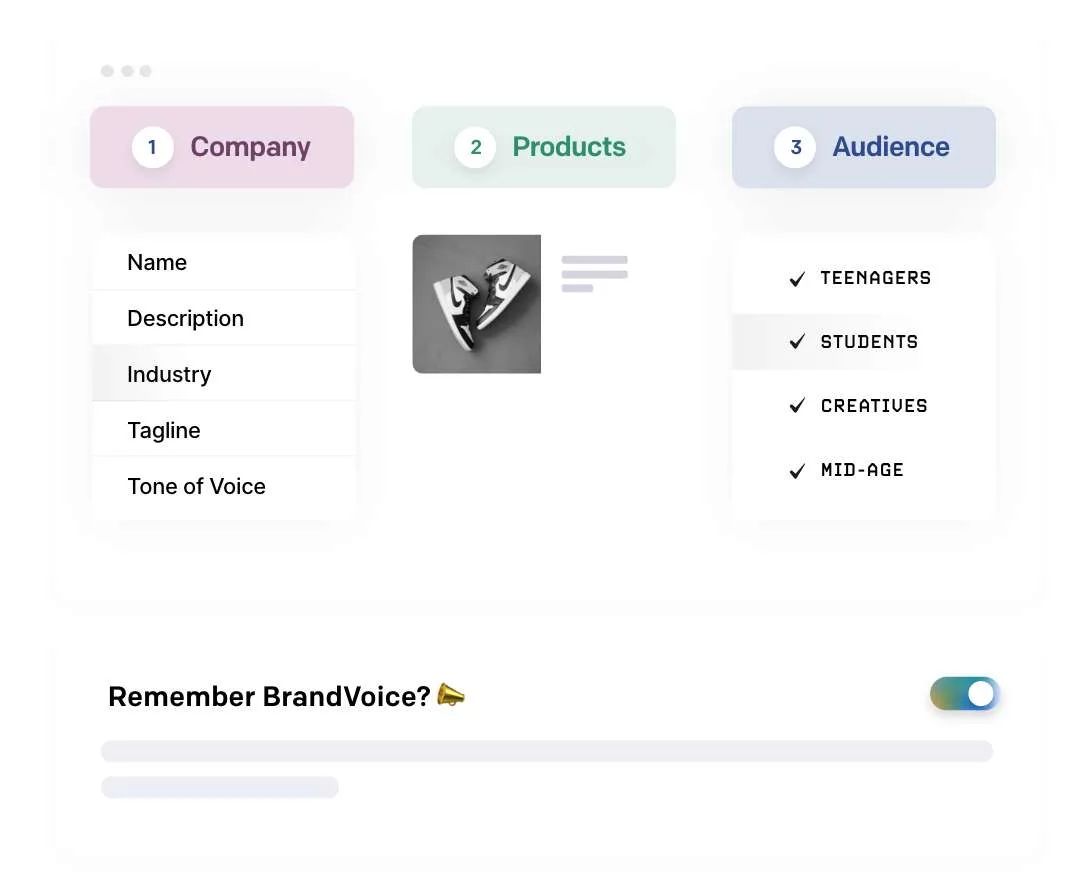Click the number 1 step circle
Image resolution: width=1086 pixels, height=896 pixels.
152,147
